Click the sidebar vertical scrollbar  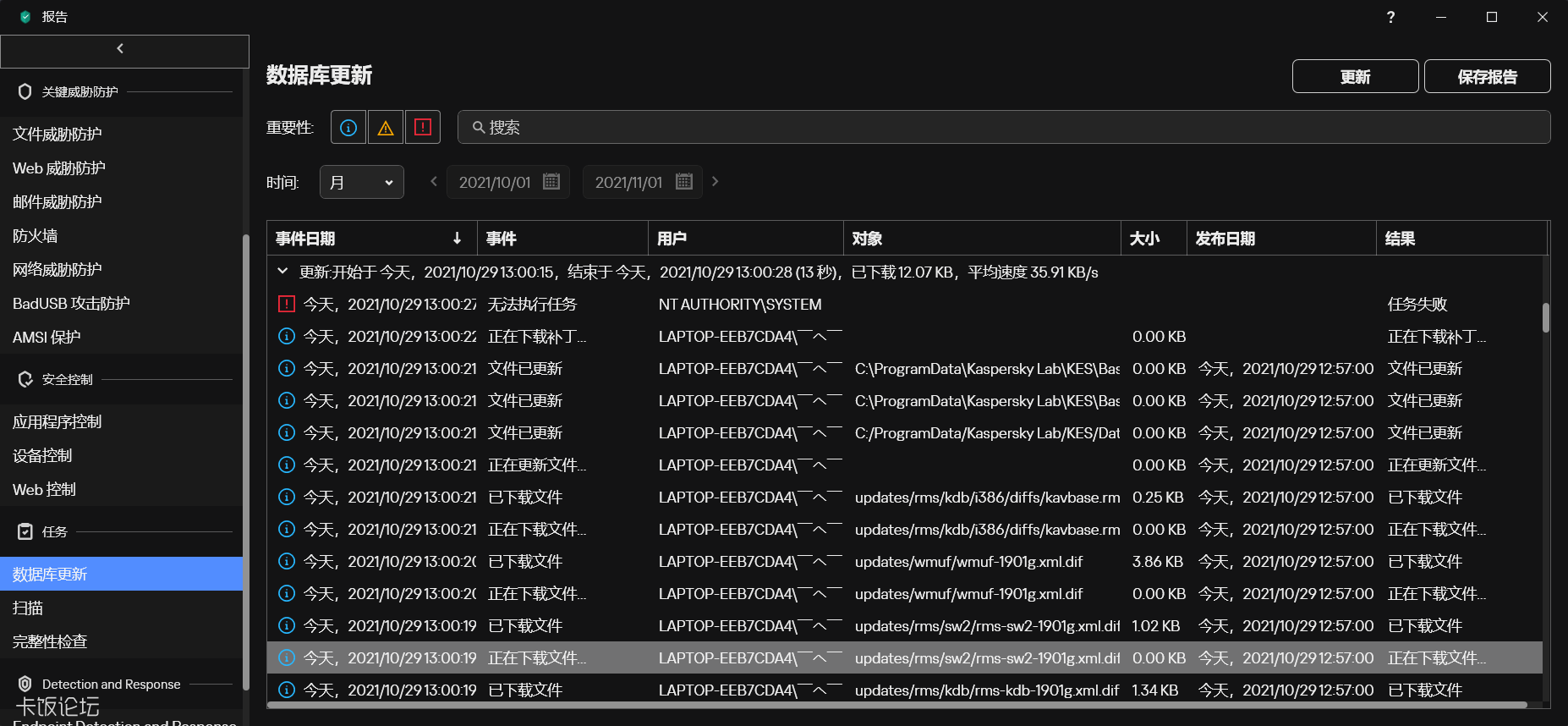tap(246, 461)
